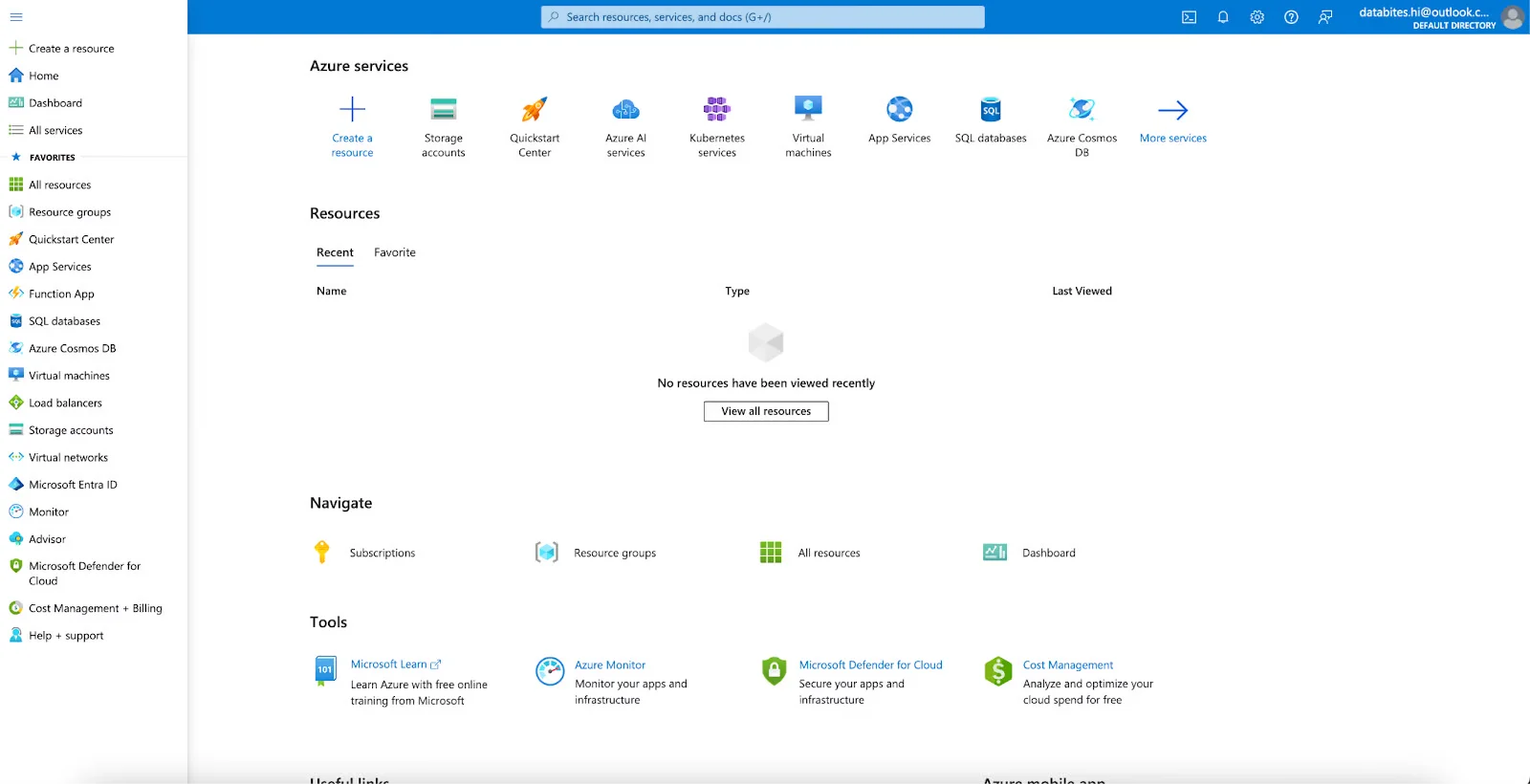Open the help question mark icon
This screenshot has width=1530, height=784.
coord(1291,17)
